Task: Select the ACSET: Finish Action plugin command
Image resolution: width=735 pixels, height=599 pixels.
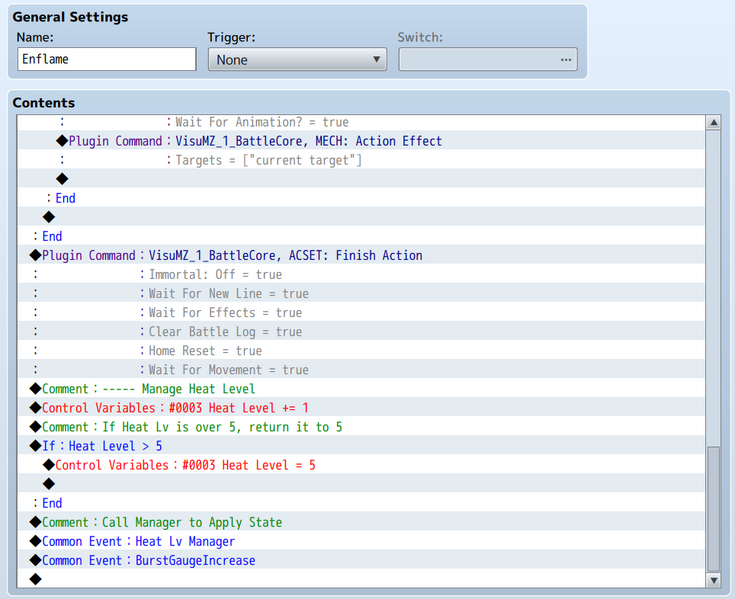Action: [285, 256]
